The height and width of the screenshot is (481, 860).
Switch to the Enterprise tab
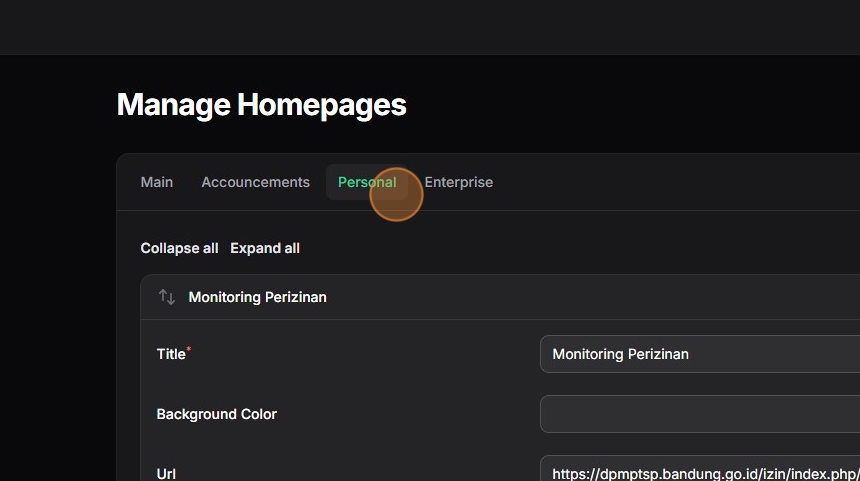(x=459, y=182)
